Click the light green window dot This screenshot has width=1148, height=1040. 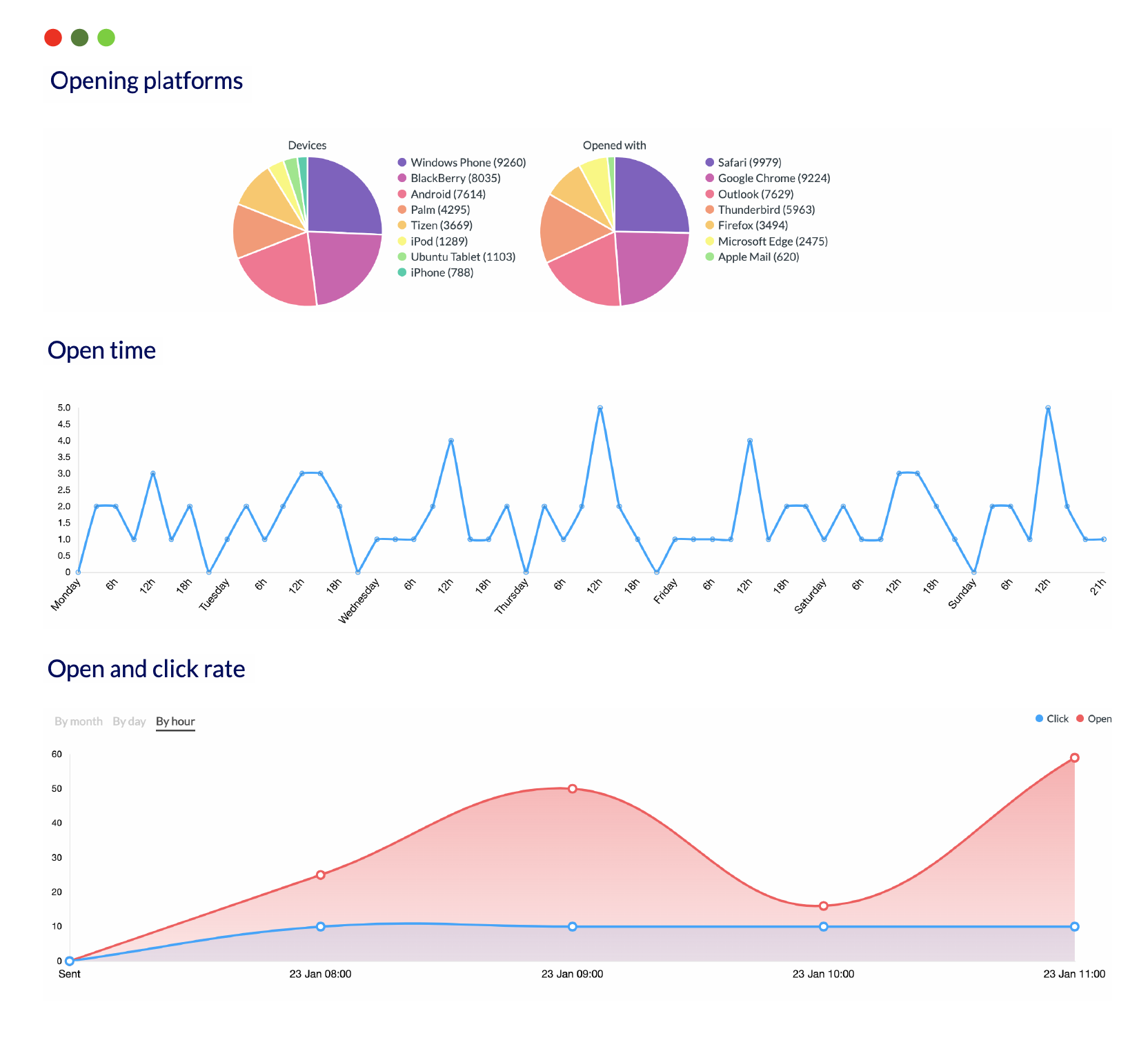[x=106, y=37]
